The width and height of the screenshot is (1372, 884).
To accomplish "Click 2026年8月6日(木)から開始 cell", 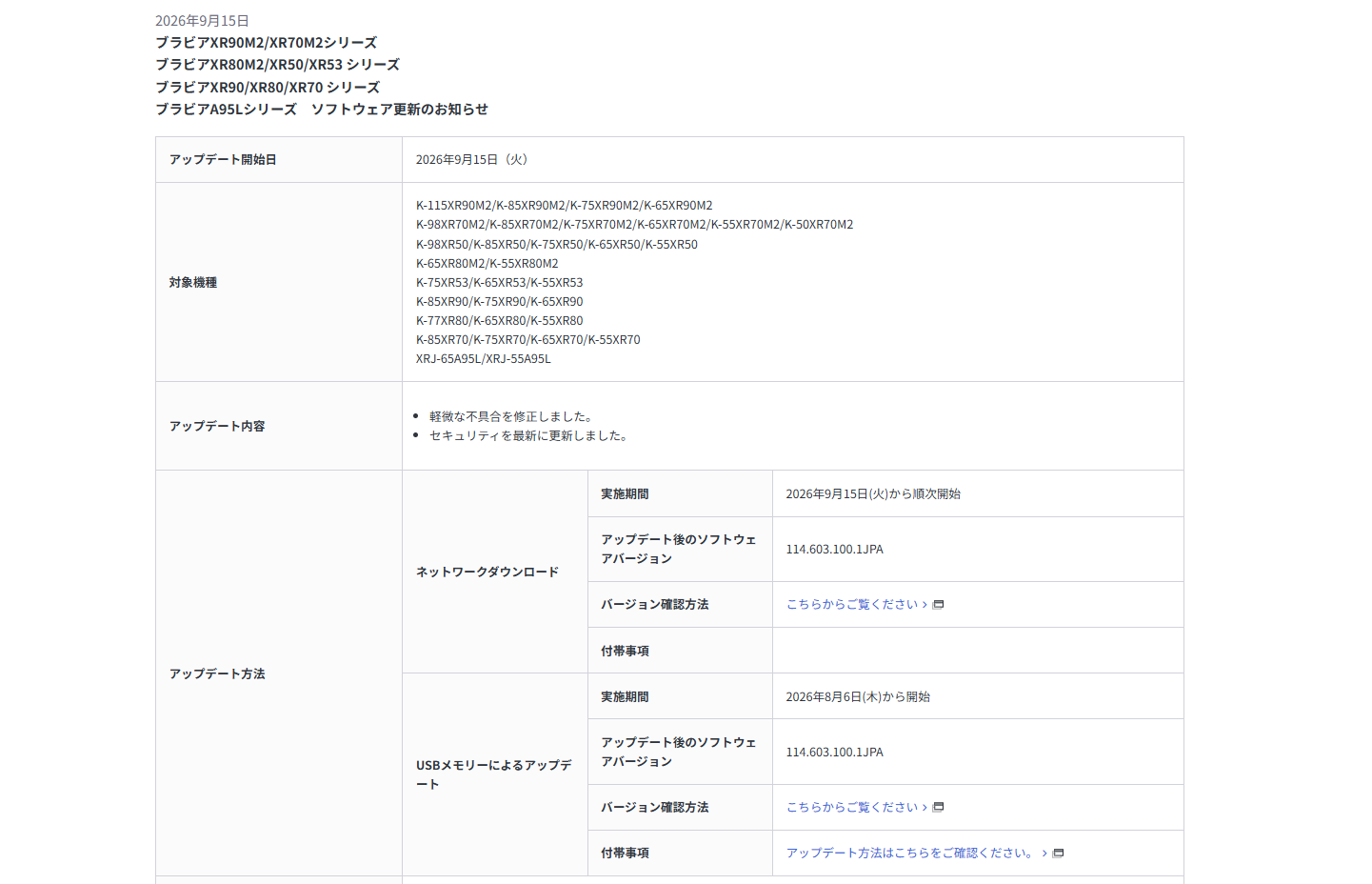I will 978,697.
